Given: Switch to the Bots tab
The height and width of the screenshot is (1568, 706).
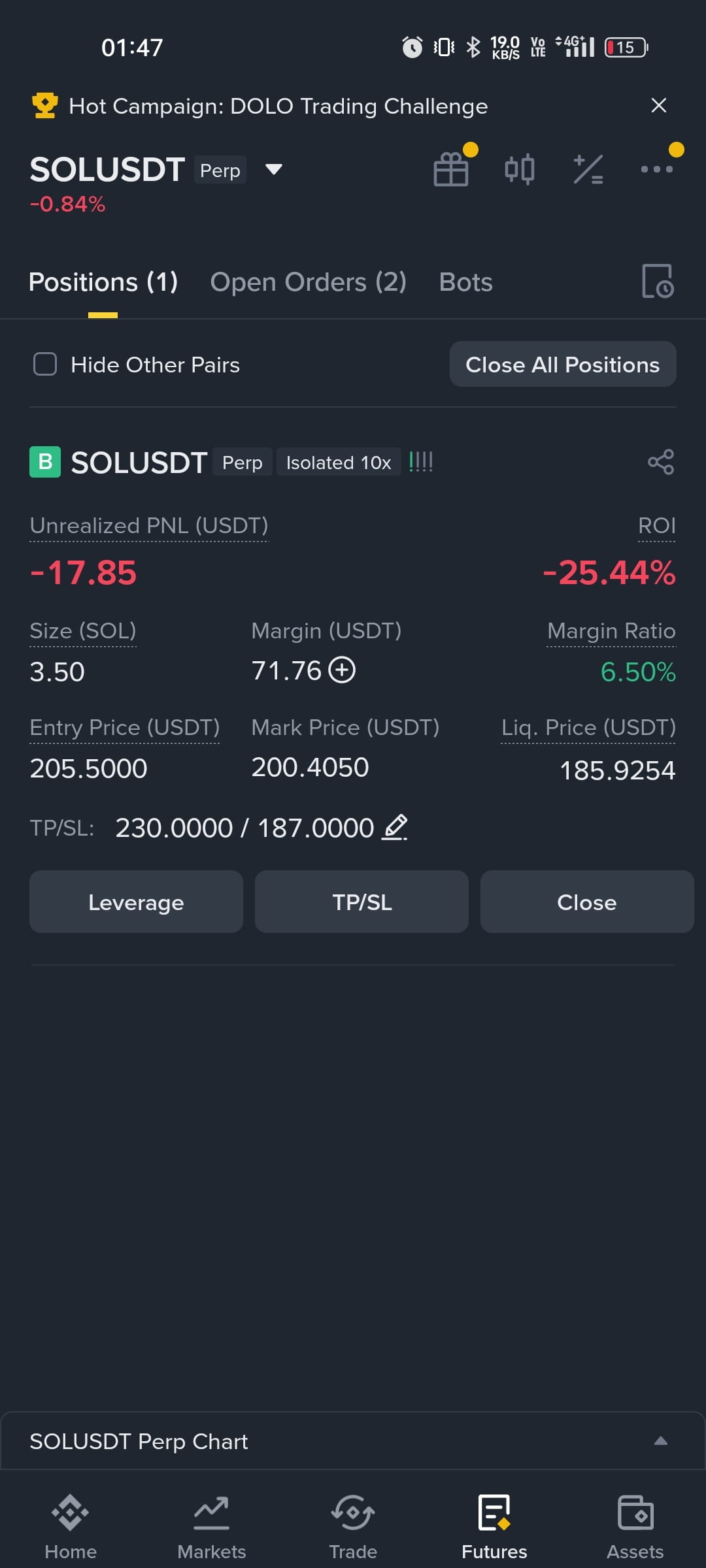Looking at the screenshot, I should pyautogui.click(x=466, y=282).
